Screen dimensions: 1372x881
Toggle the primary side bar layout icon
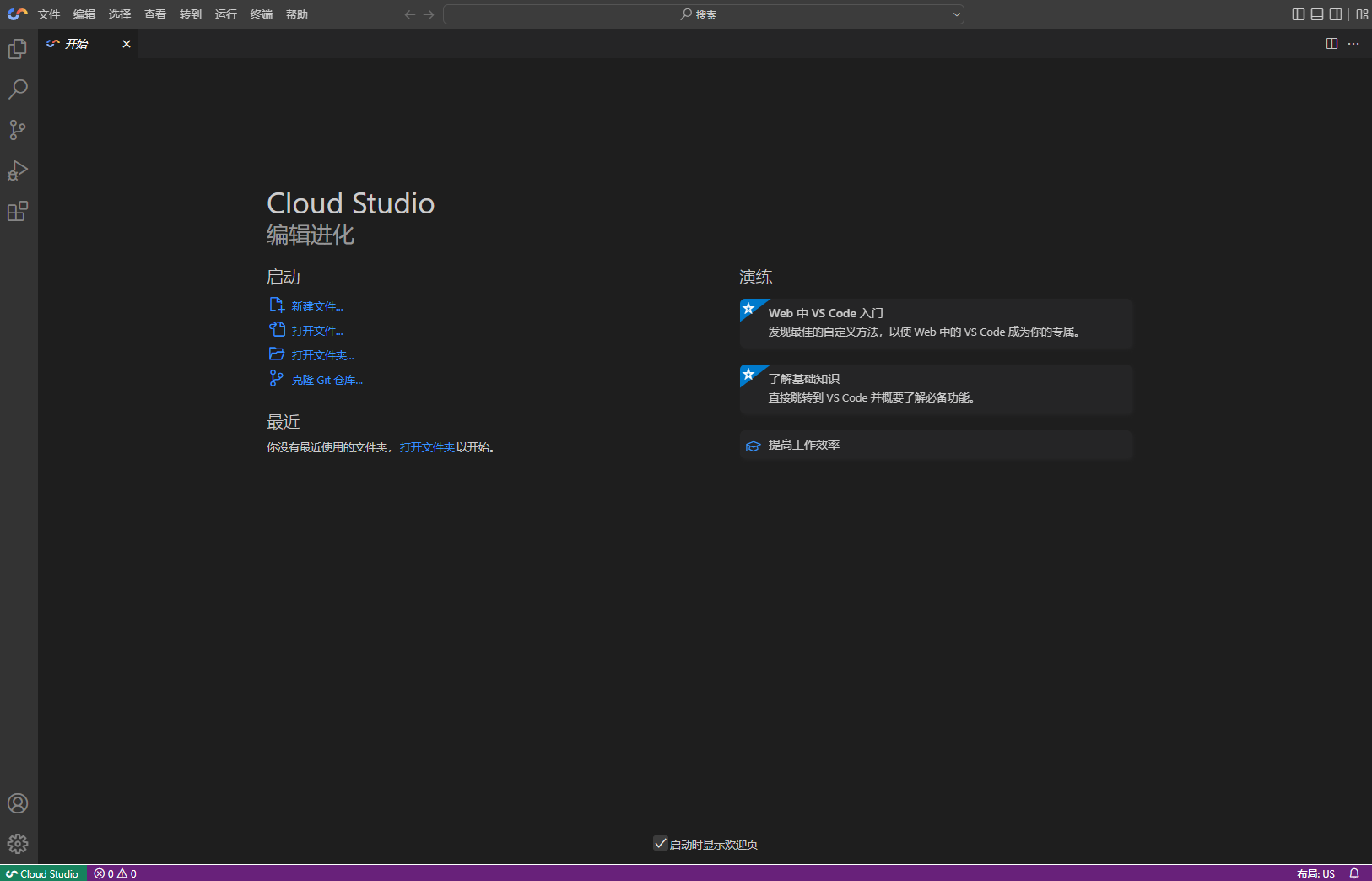click(x=1299, y=14)
